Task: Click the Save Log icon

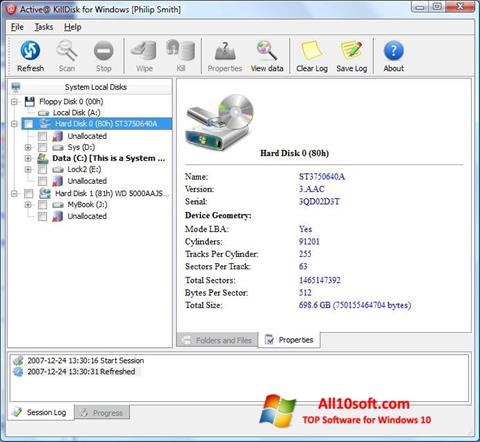Action: click(351, 51)
